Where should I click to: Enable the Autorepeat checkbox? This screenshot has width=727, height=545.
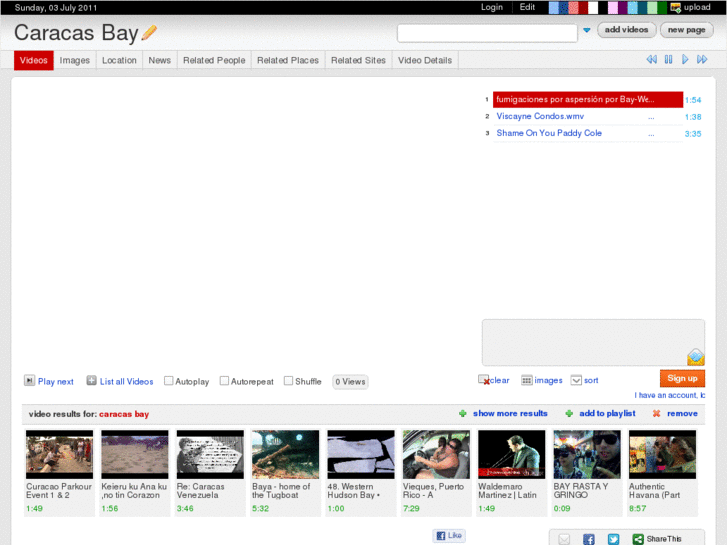click(x=224, y=381)
